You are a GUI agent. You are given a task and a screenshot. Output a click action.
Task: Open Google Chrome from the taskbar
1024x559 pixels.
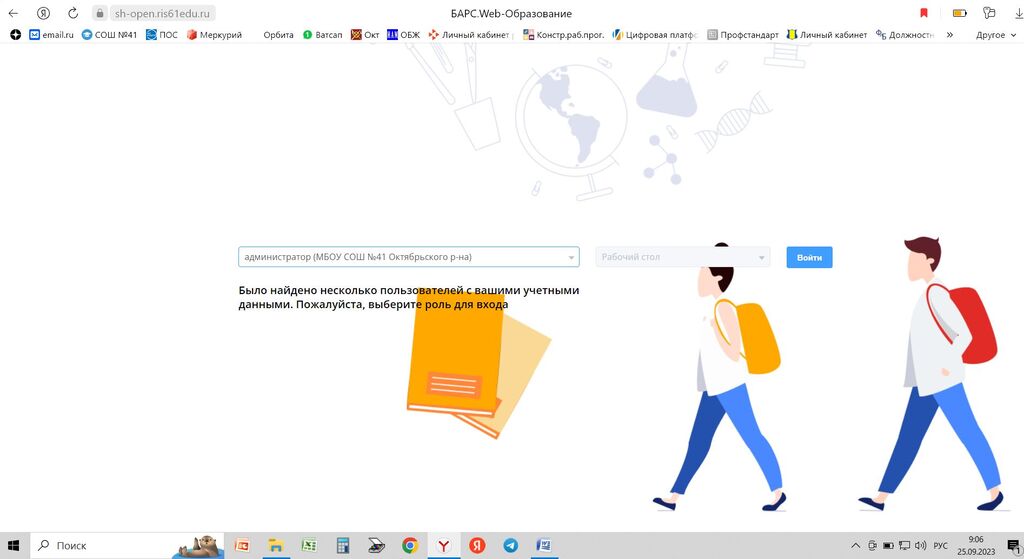pyautogui.click(x=409, y=545)
